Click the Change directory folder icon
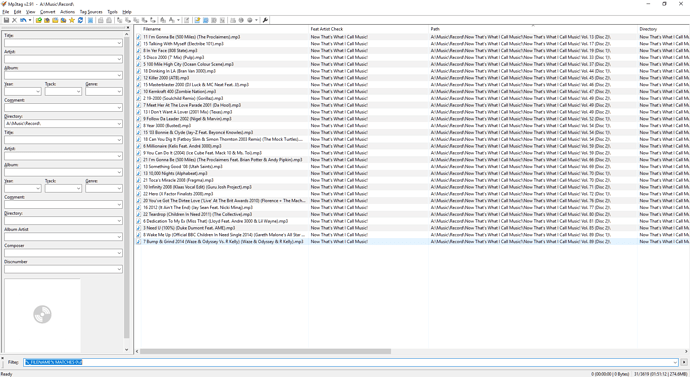 pyautogui.click(x=39, y=20)
